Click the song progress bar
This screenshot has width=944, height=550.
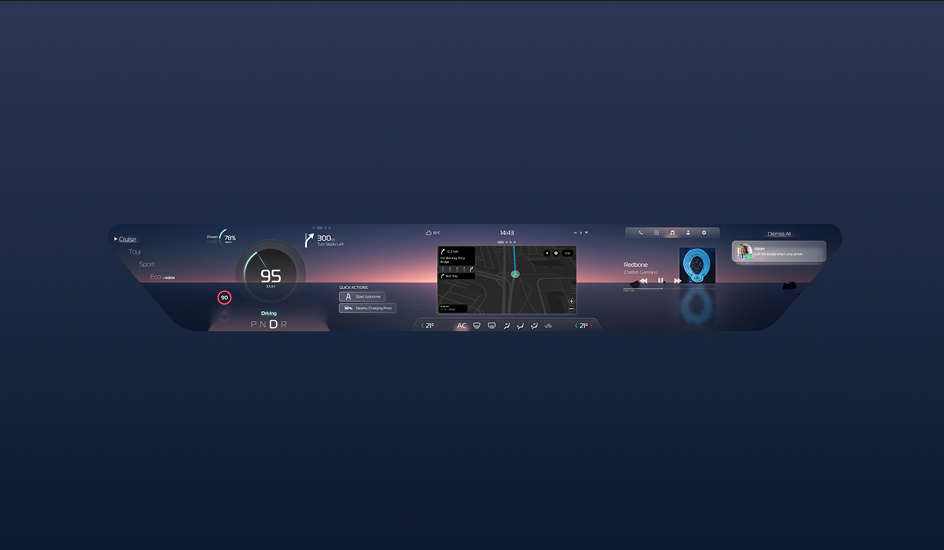(669, 288)
